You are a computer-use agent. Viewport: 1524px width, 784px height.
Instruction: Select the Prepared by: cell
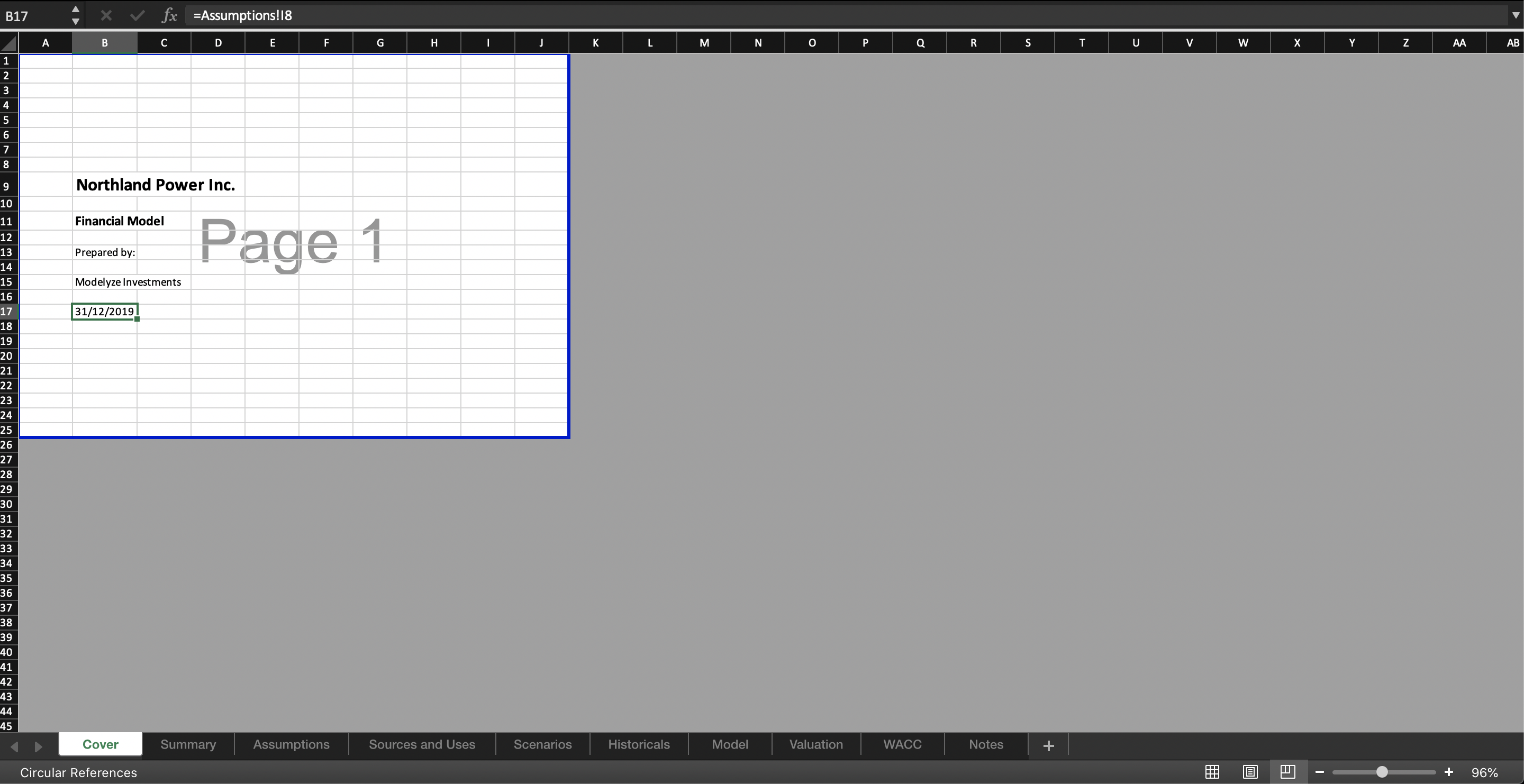point(105,252)
